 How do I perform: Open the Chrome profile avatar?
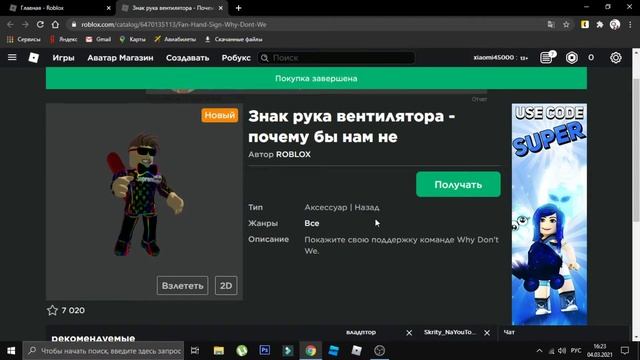(x=615, y=24)
